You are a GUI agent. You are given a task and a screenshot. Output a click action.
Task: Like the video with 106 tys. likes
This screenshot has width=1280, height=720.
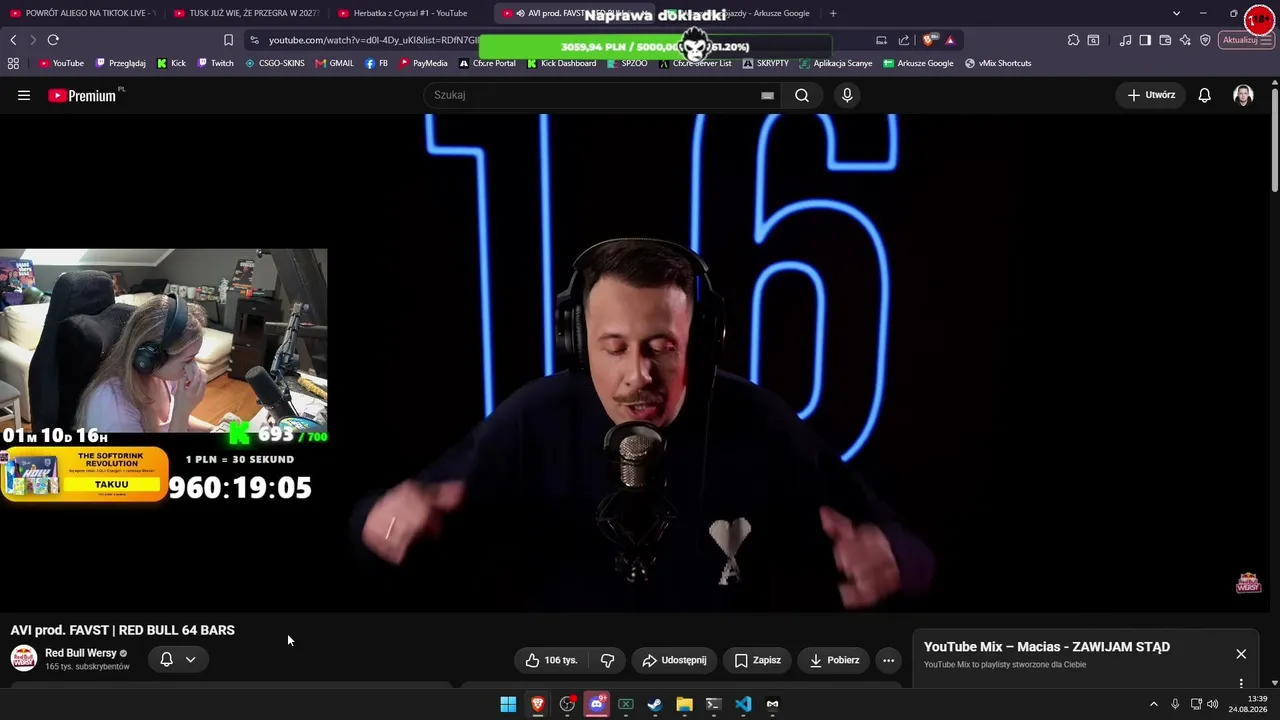point(552,660)
